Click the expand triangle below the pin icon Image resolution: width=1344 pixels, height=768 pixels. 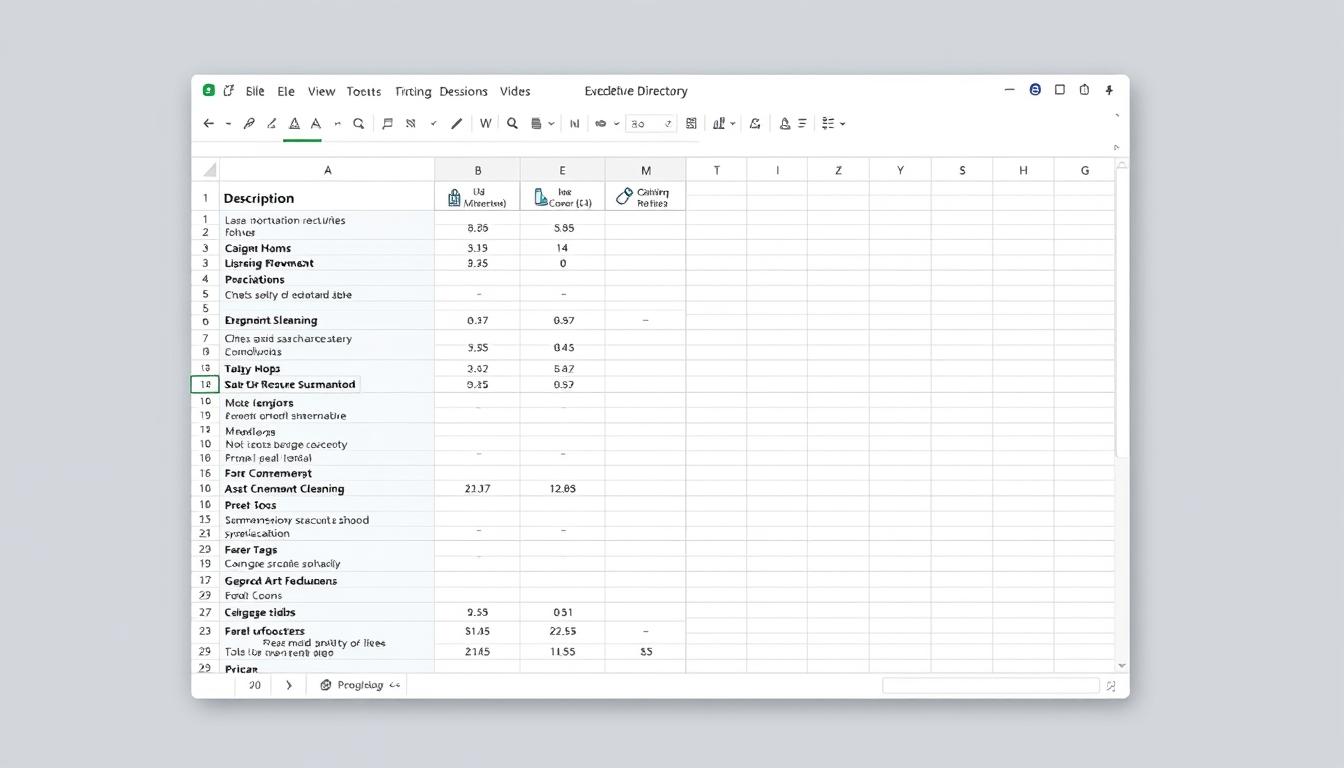[1116, 148]
